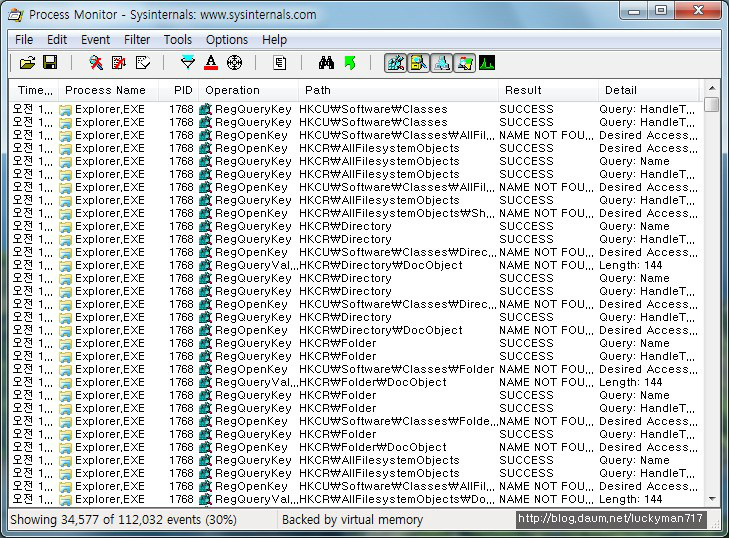Click the events count status bar text

124,520
